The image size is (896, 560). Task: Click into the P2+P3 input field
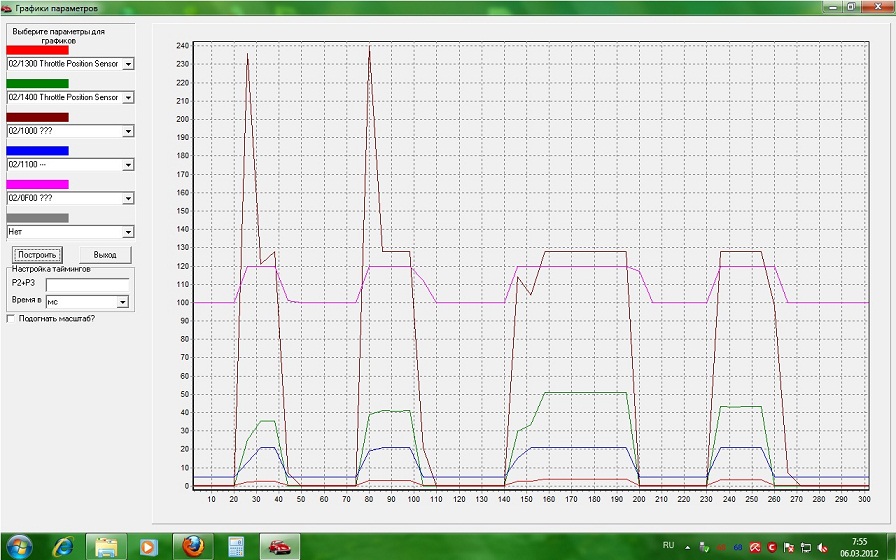[x=87, y=285]
